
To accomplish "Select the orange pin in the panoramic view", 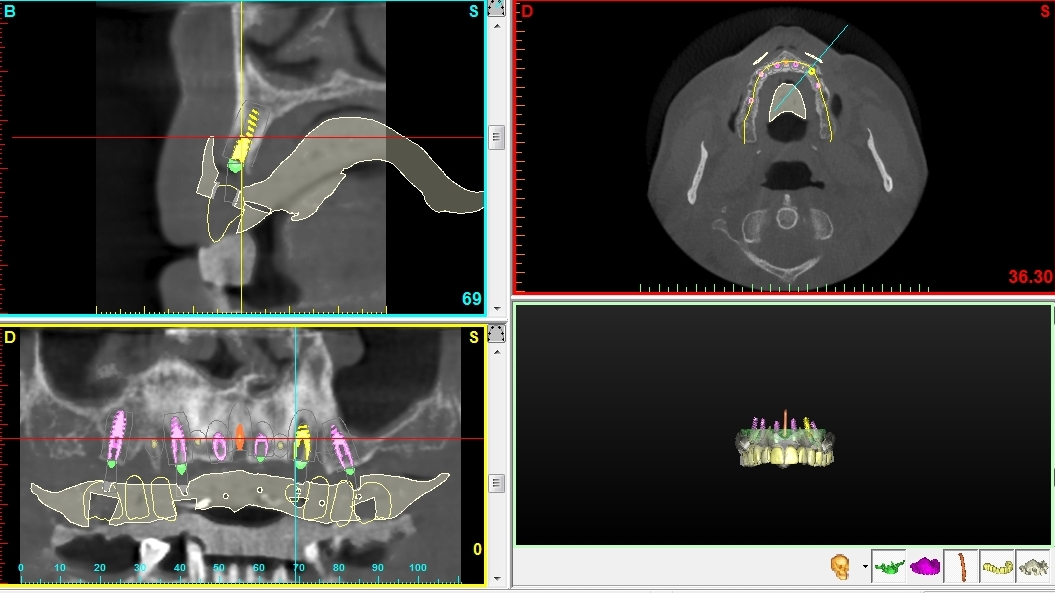I will pyautogui.click(x=240, y=437).
